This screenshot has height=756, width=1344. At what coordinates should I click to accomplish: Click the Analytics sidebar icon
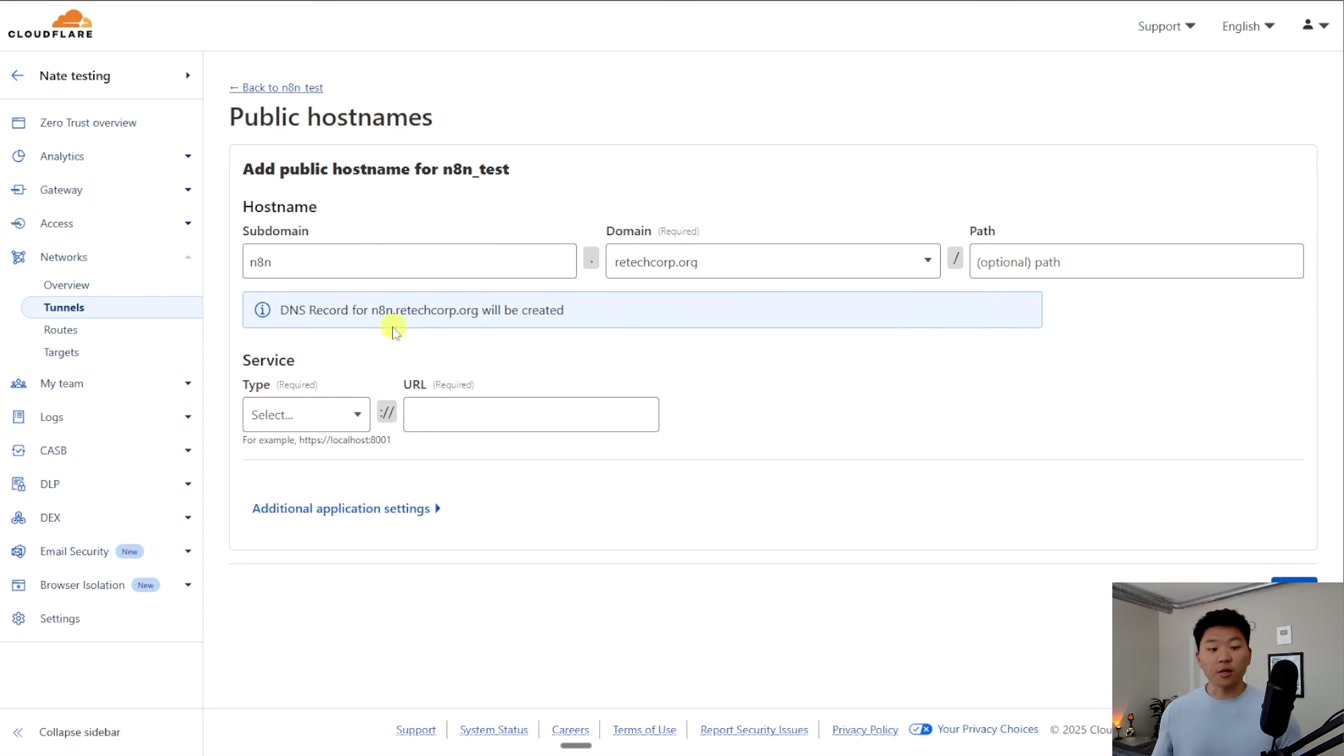tap(18, 156)
